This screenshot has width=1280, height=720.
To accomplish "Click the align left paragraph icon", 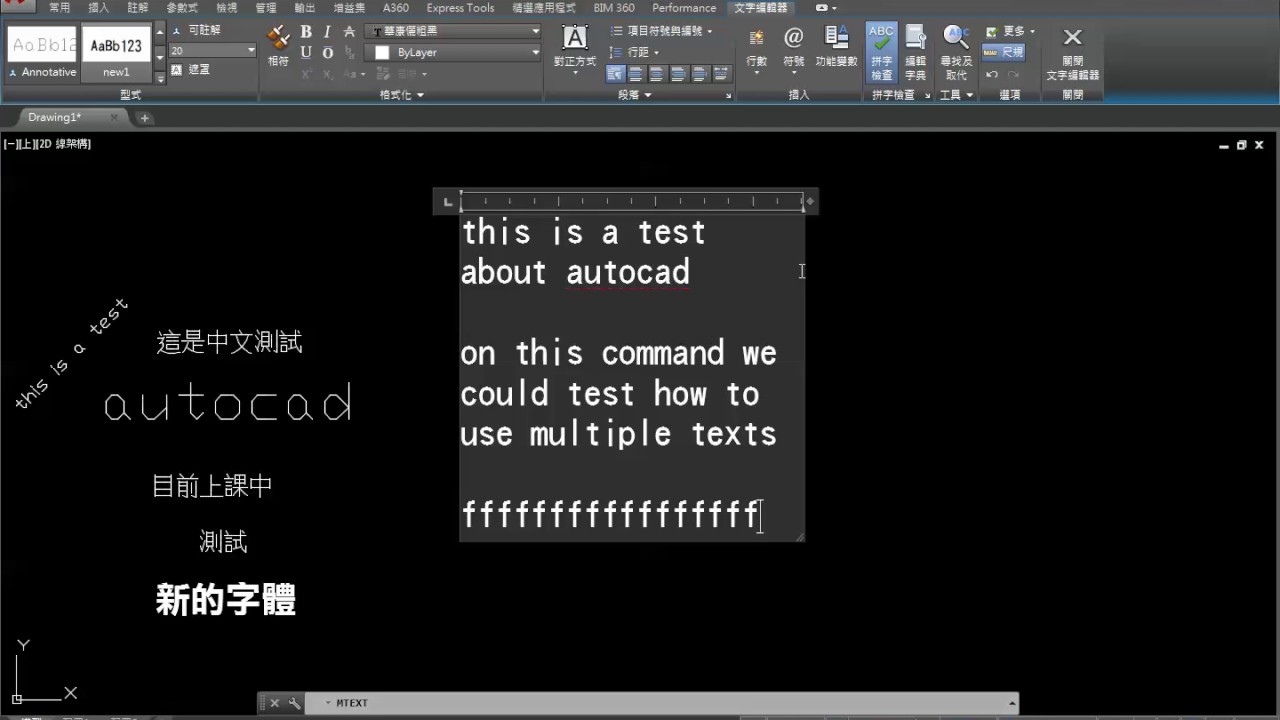I will [635, 74].
